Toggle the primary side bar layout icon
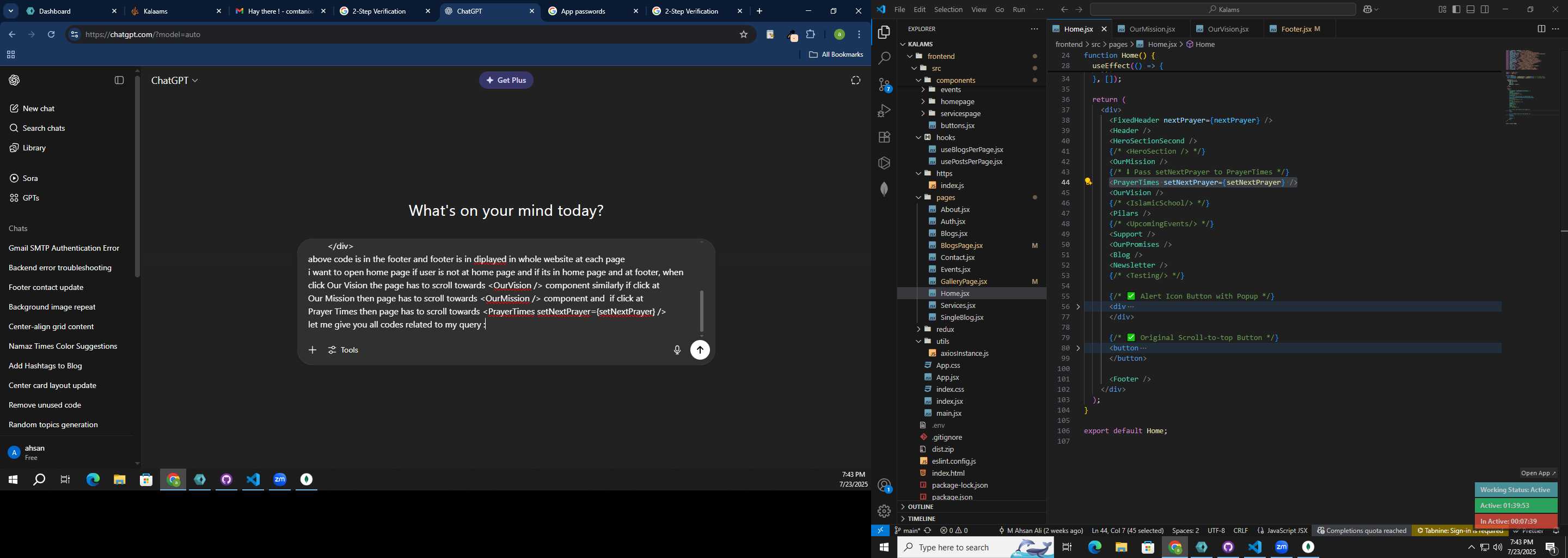The height and width of the screenshot is (558, 1568). [1456, 9]
